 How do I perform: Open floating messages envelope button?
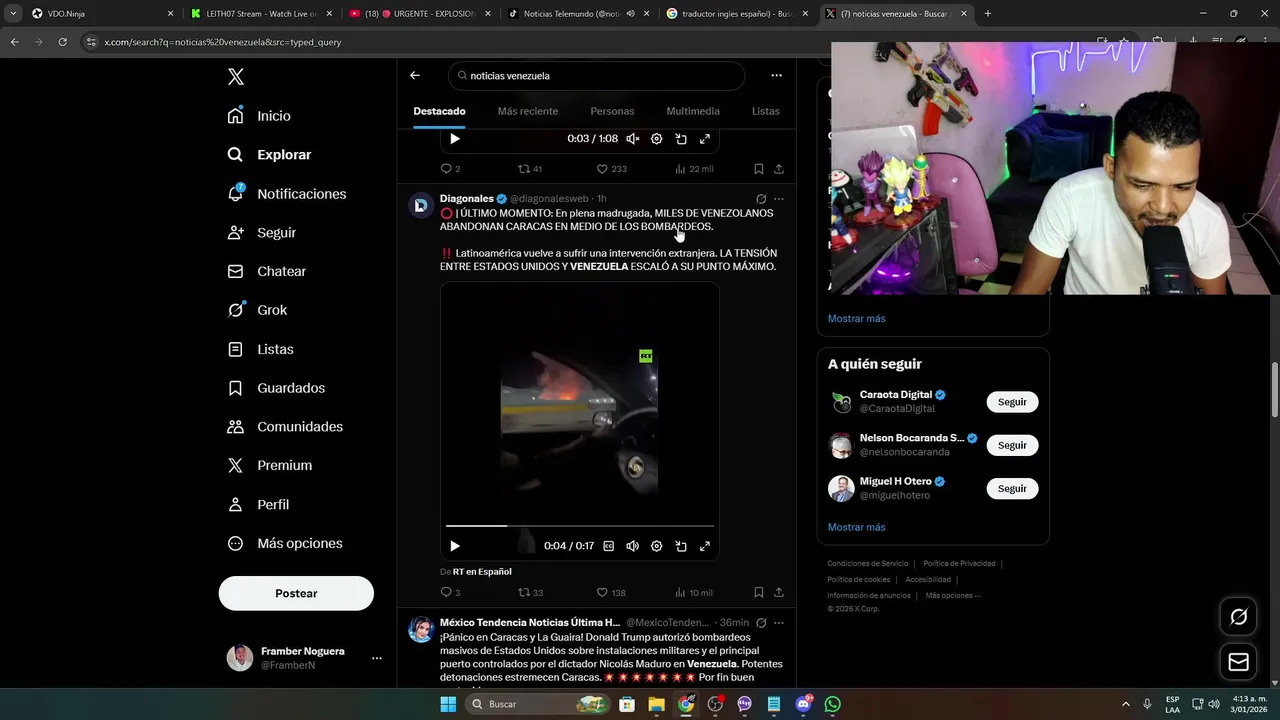tap(1238, 662)
